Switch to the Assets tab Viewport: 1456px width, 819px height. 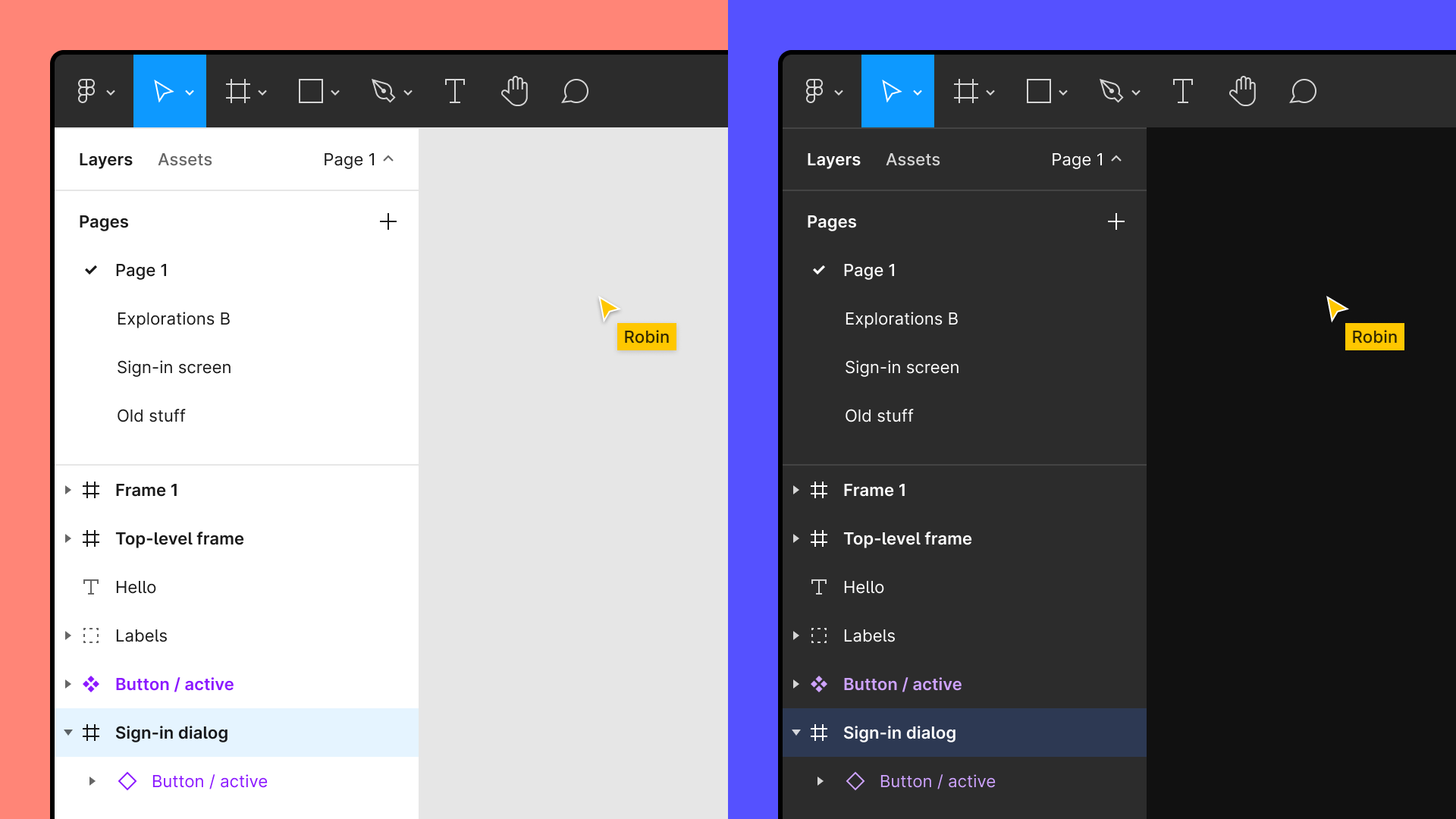click(x=186, y=159)
